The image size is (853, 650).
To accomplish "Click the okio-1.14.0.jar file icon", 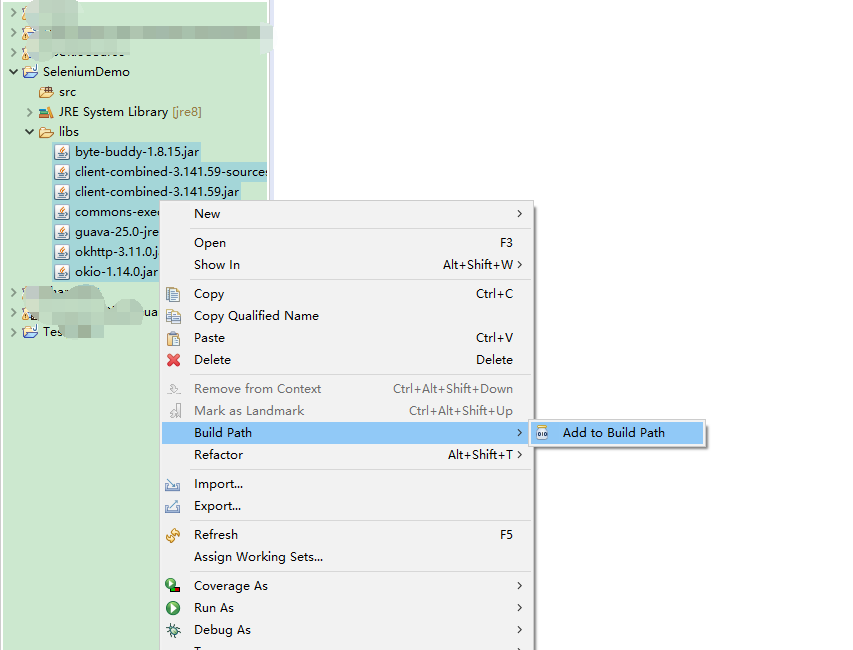I will tap(63, 272).
